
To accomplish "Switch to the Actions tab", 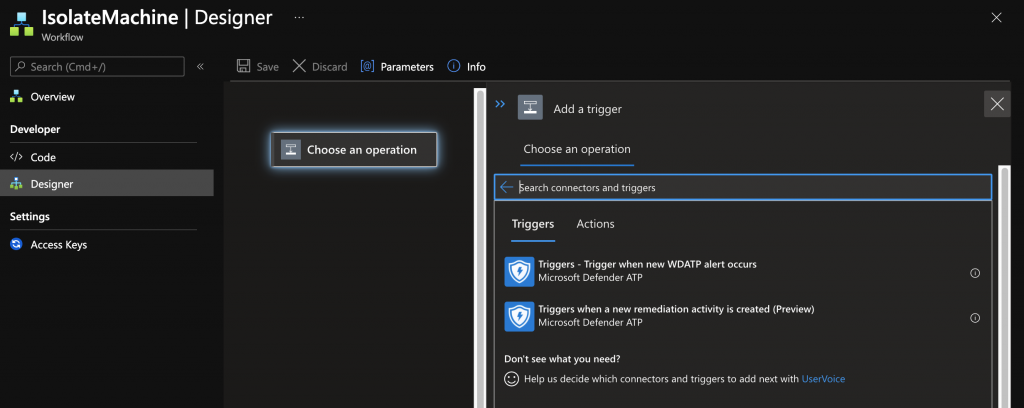I will coord(595,224).
